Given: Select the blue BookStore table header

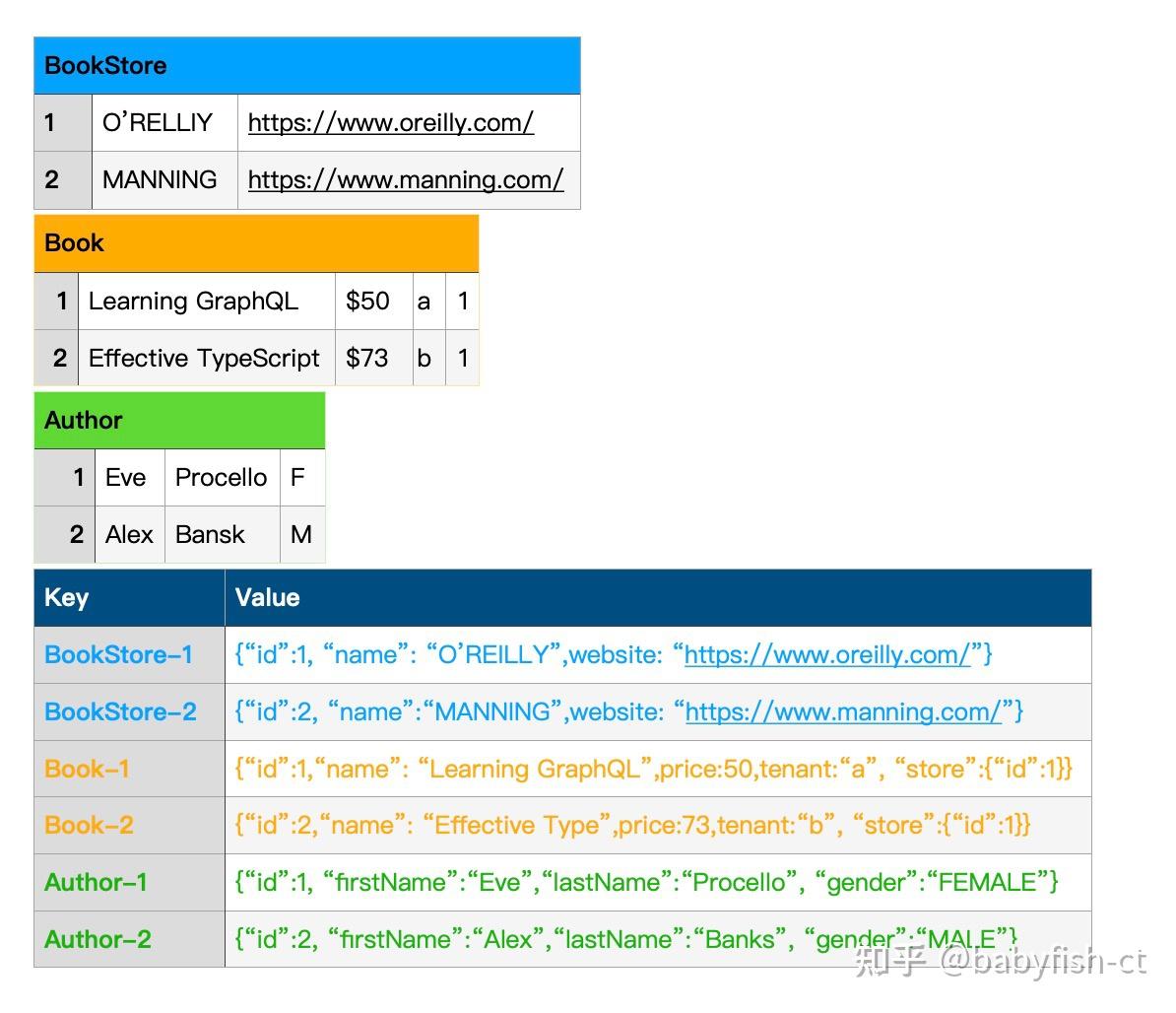Looking at the screenshot, I should point(306,66).
